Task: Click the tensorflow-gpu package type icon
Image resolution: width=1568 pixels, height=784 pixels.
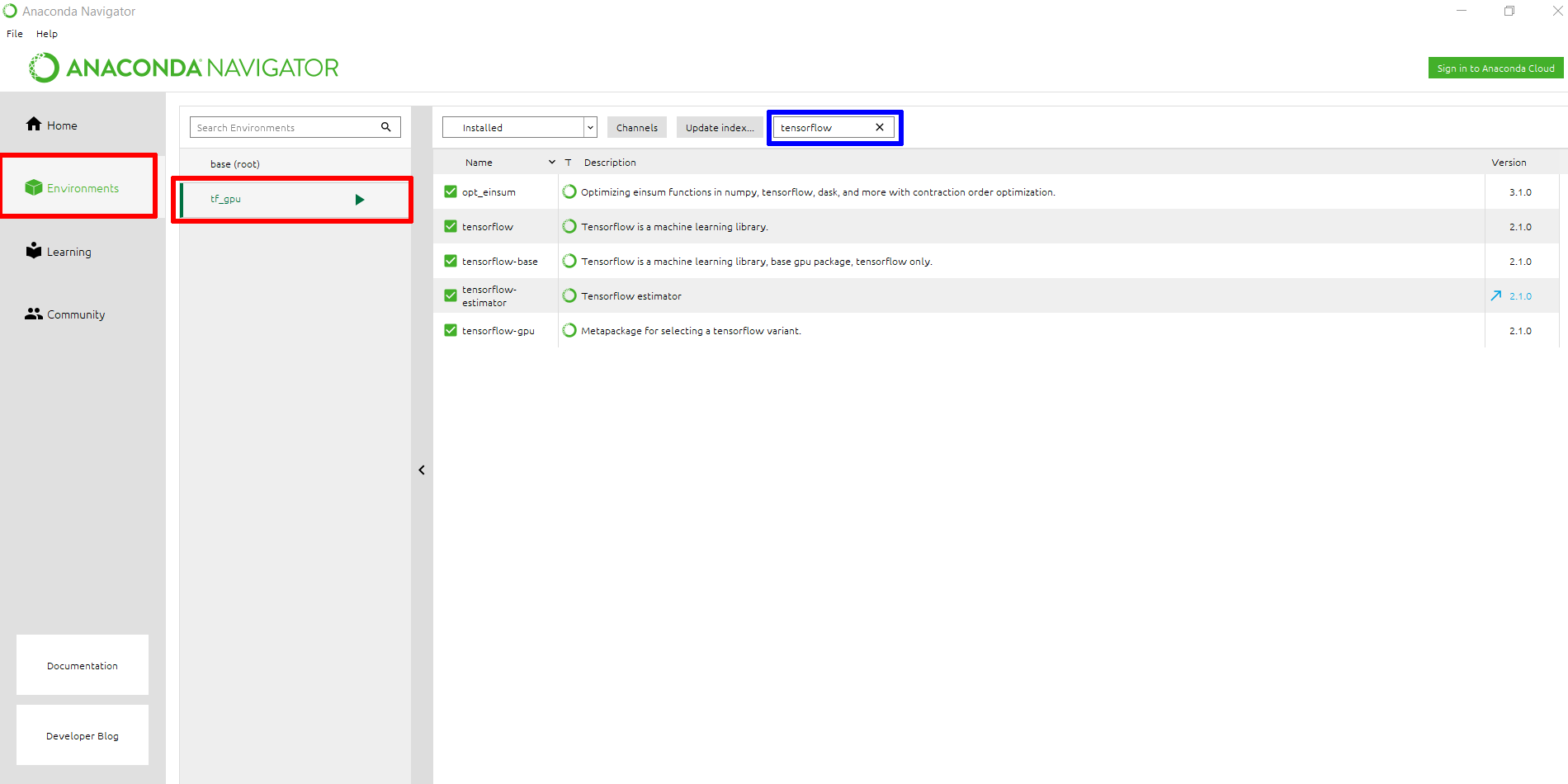Action: [x=569, y=330]
